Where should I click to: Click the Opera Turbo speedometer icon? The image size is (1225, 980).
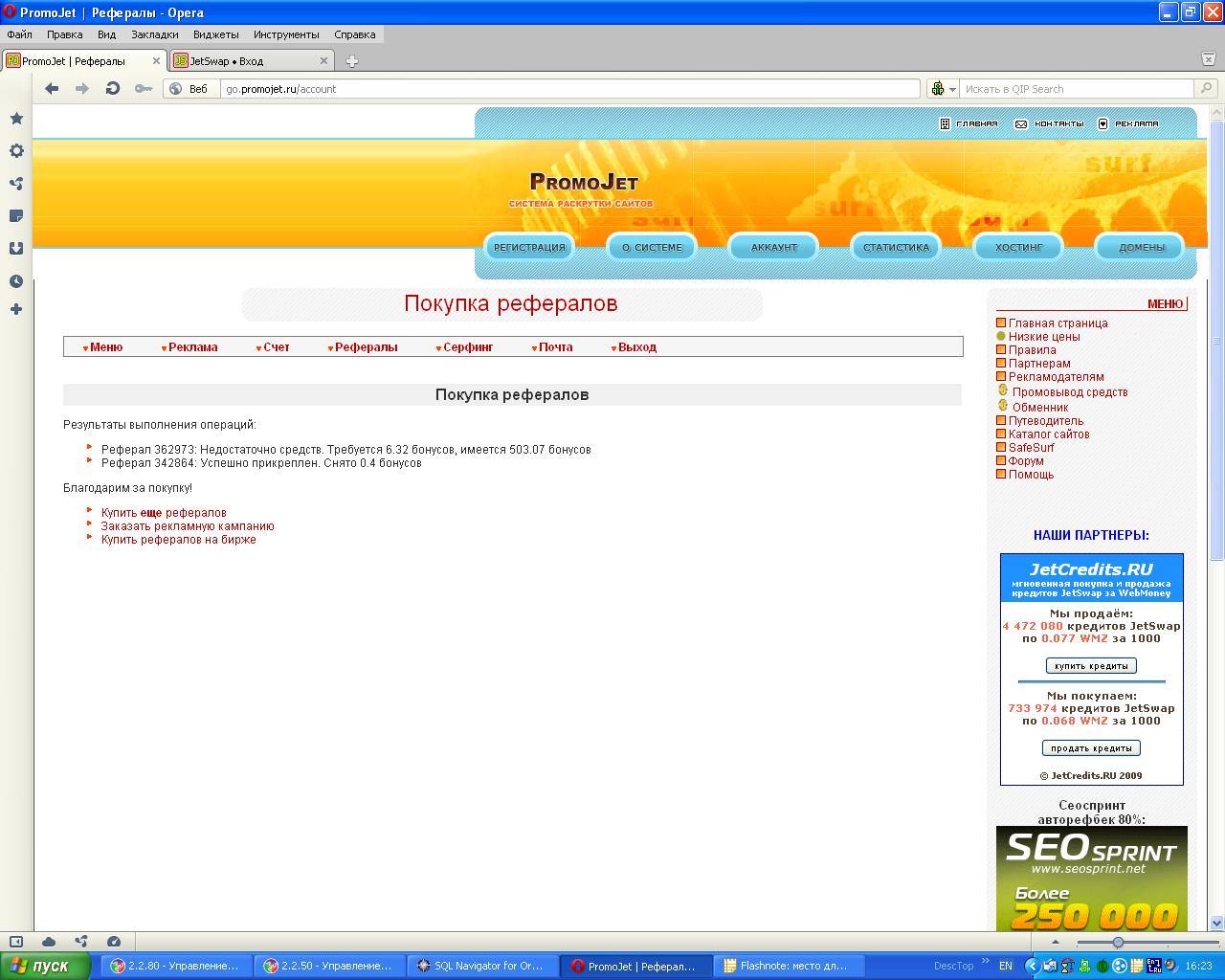[x=114, y=942]
